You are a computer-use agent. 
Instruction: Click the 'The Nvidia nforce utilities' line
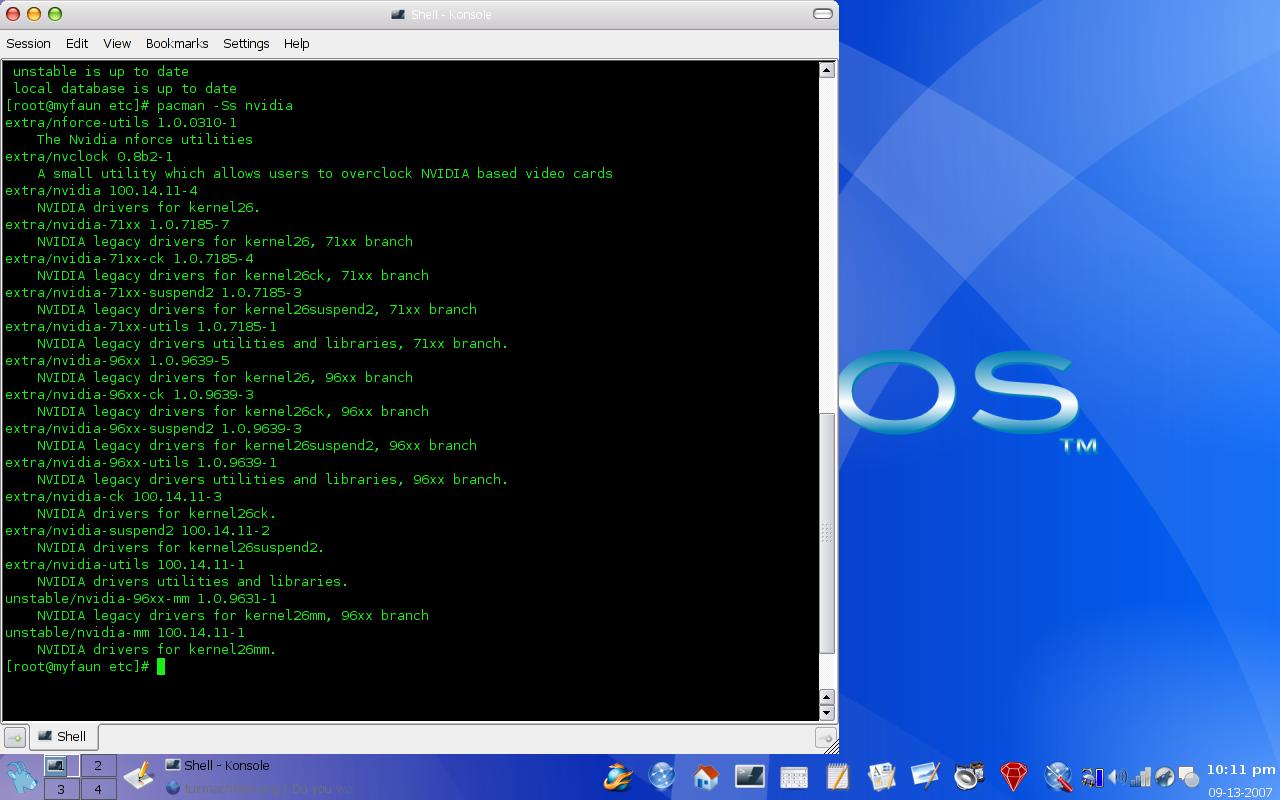[x=145, y=139]
